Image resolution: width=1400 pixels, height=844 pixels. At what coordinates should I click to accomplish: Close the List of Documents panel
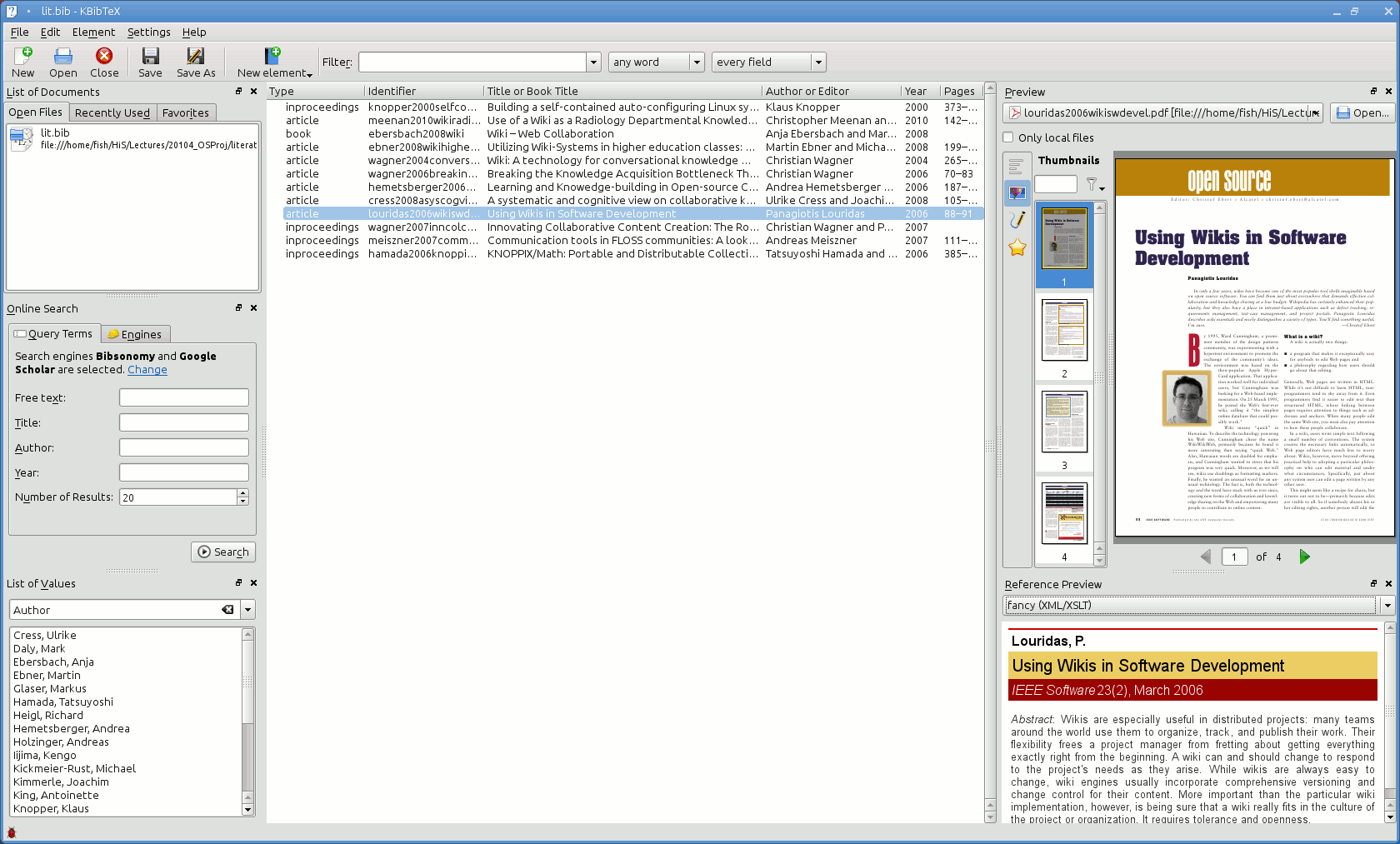click(x=253, y=92)
